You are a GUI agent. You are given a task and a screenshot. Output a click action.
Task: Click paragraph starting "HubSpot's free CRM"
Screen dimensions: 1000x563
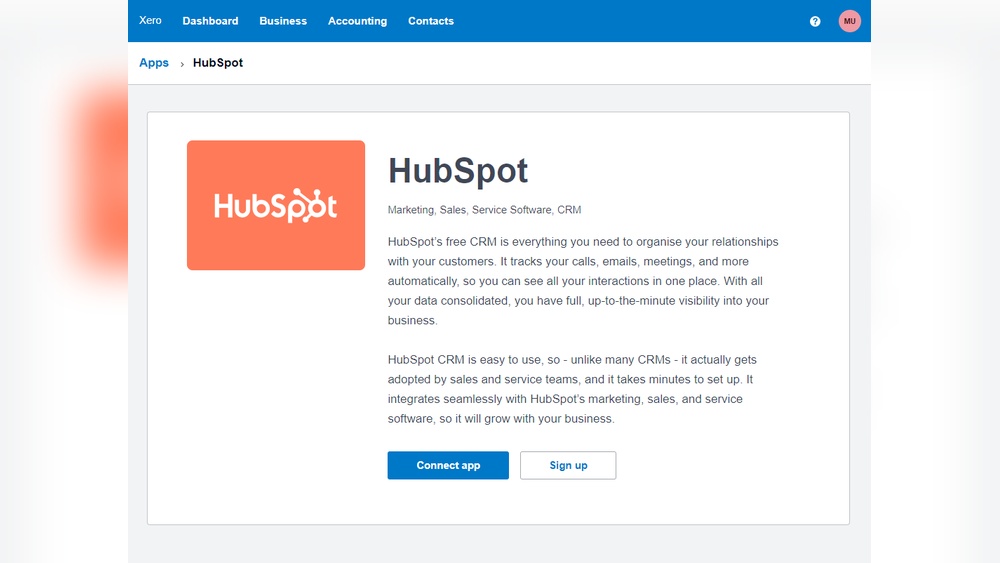click(x=583, y=281)
